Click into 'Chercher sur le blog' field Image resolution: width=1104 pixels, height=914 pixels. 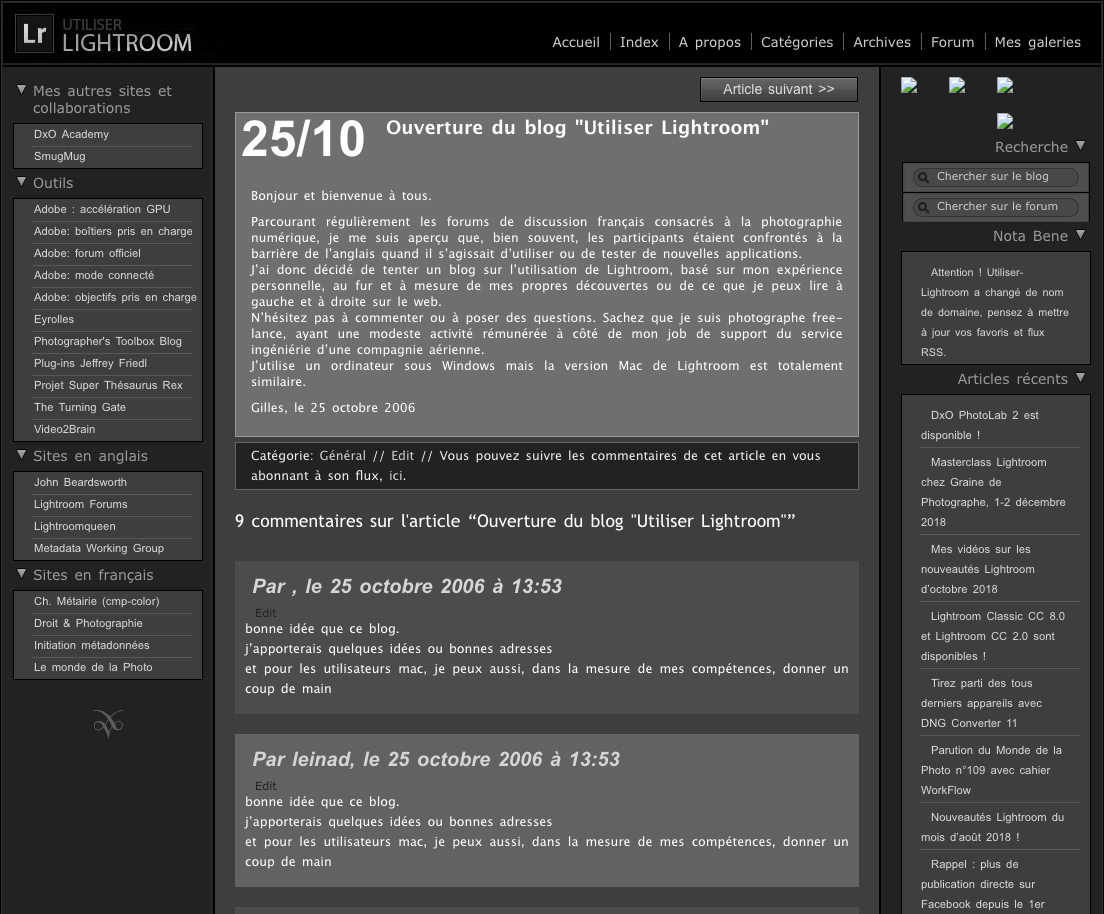[996, 177]
